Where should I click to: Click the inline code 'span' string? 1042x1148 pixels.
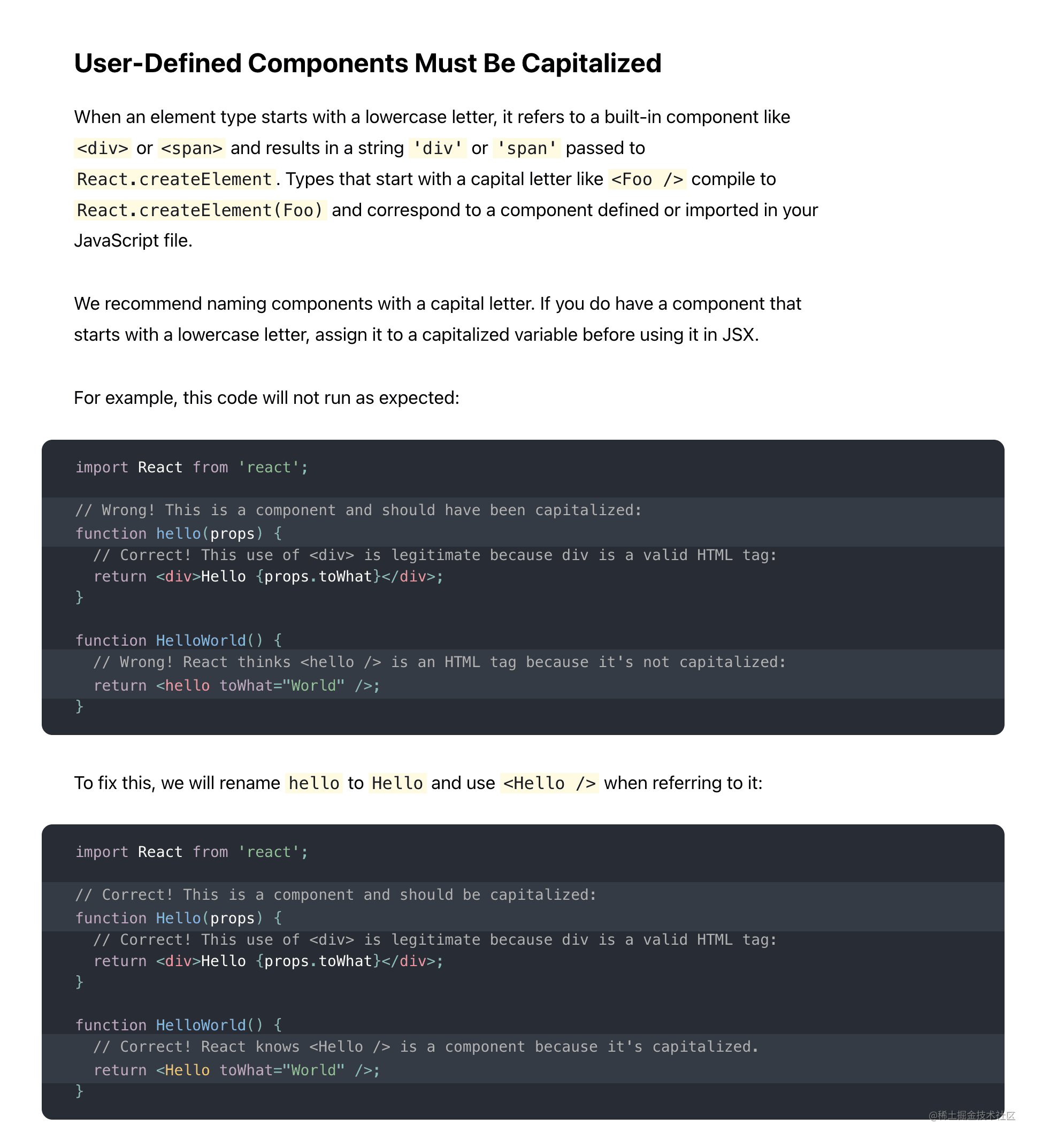pyautogui.click(x=527, y=148)
